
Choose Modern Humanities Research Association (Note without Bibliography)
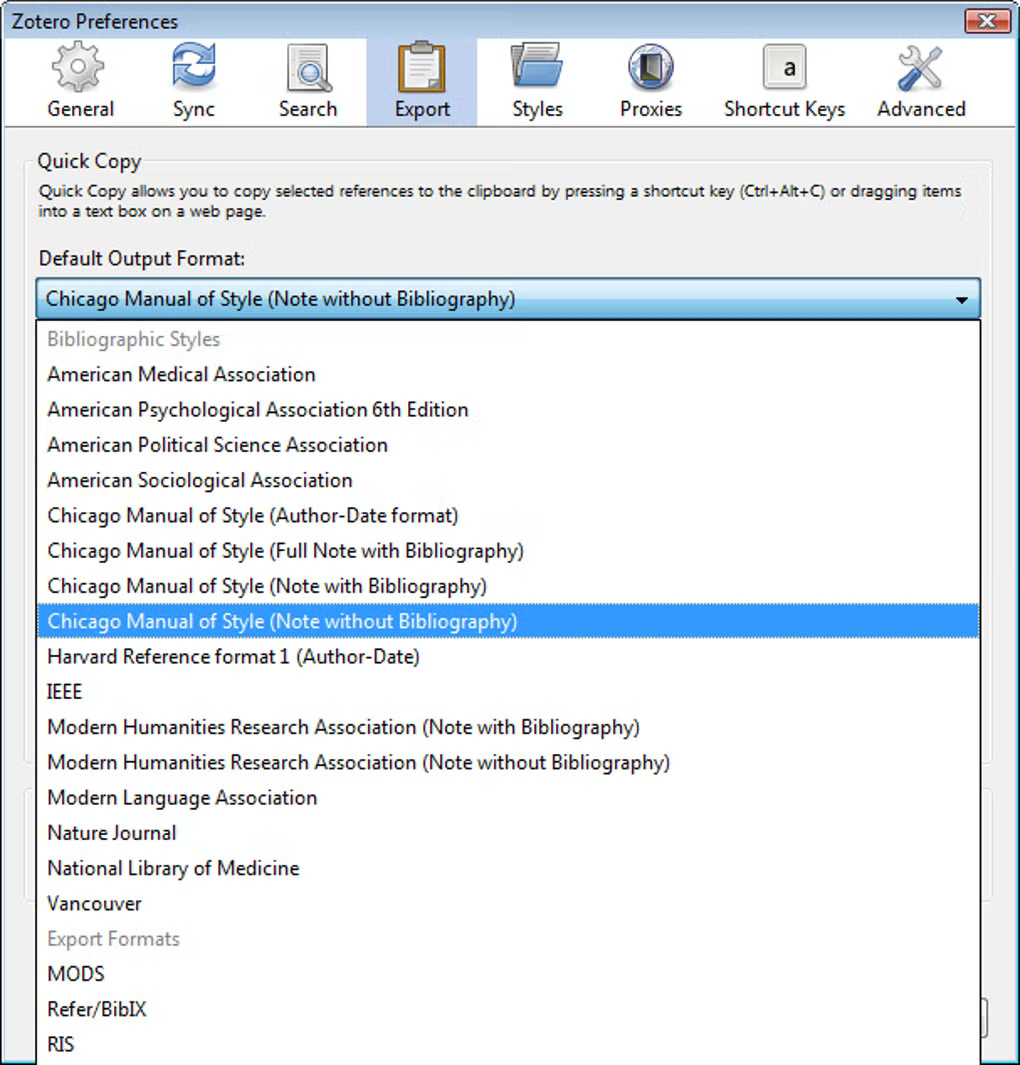click(508, 763)
